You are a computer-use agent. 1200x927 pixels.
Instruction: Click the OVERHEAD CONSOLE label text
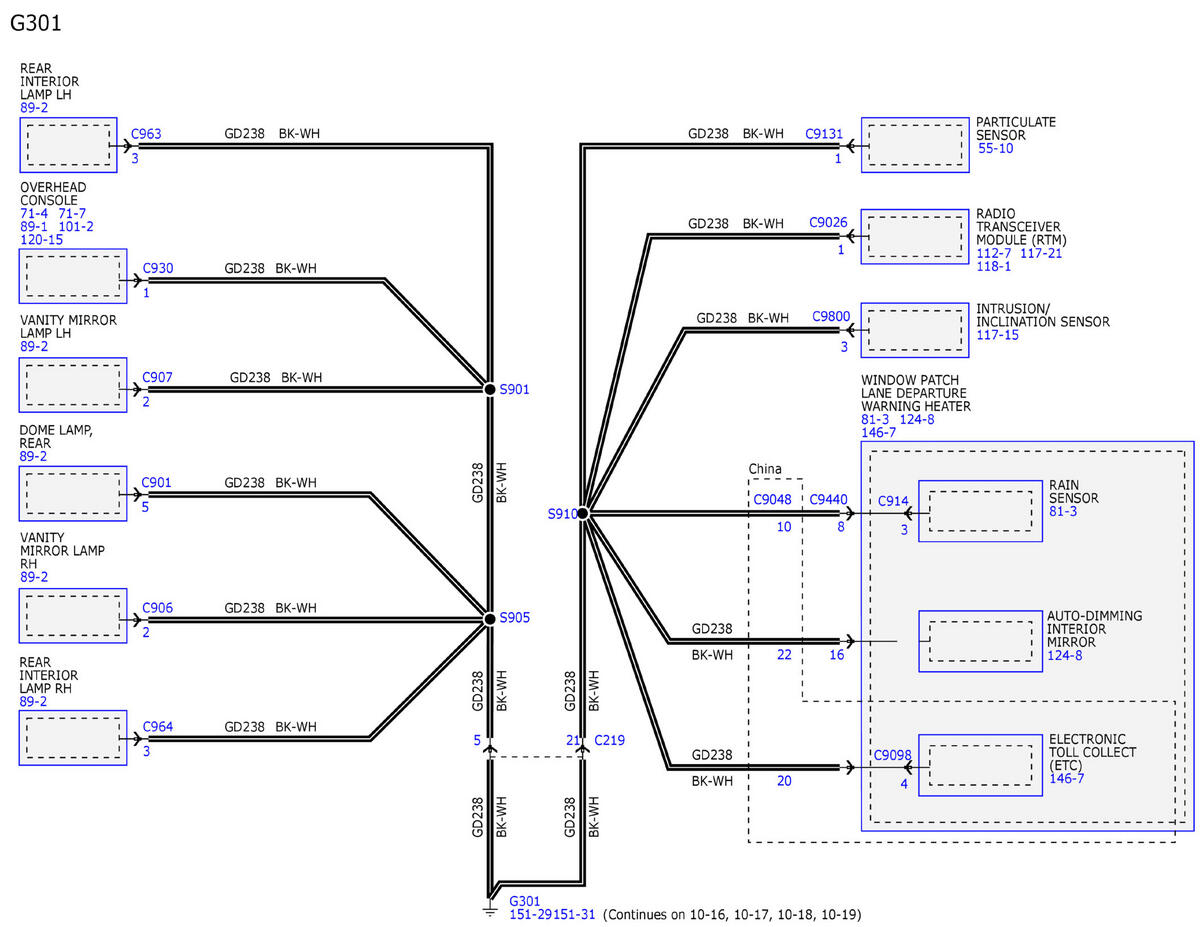[x=53, y=194]
